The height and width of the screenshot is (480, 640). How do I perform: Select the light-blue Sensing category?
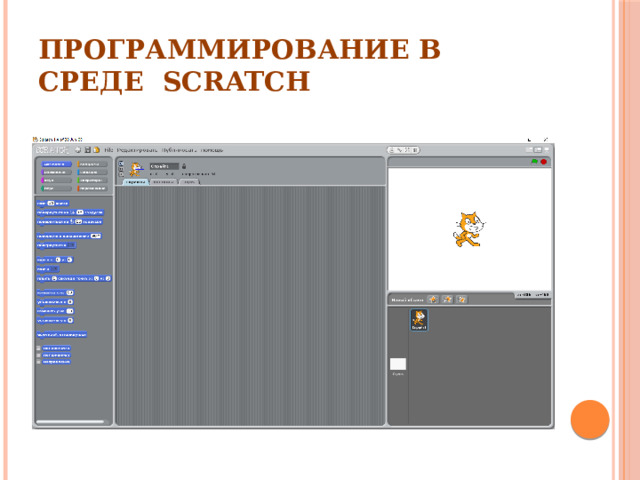92,172
